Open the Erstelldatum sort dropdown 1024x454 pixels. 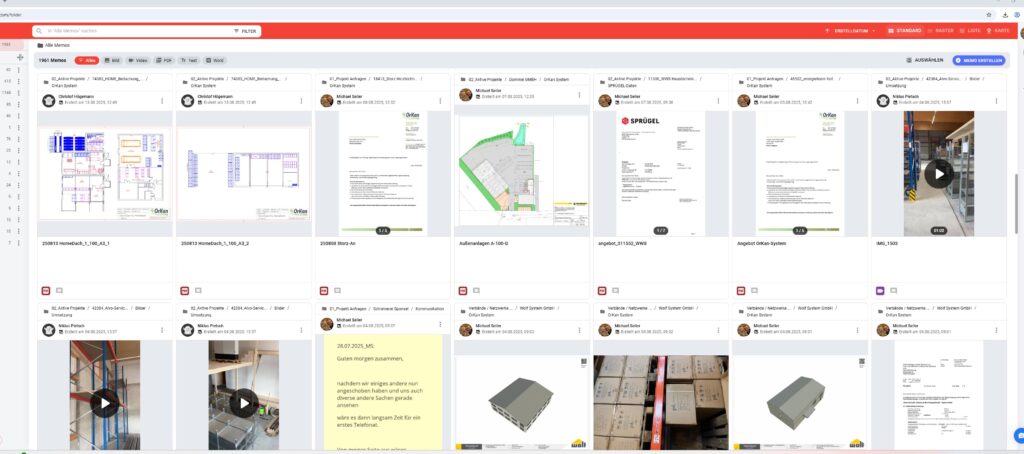850,31
